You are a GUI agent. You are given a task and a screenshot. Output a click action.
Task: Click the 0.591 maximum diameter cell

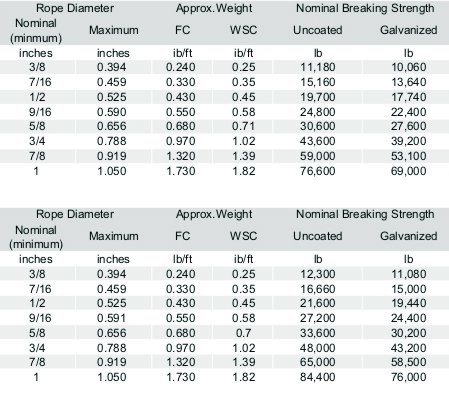(112, 318)
